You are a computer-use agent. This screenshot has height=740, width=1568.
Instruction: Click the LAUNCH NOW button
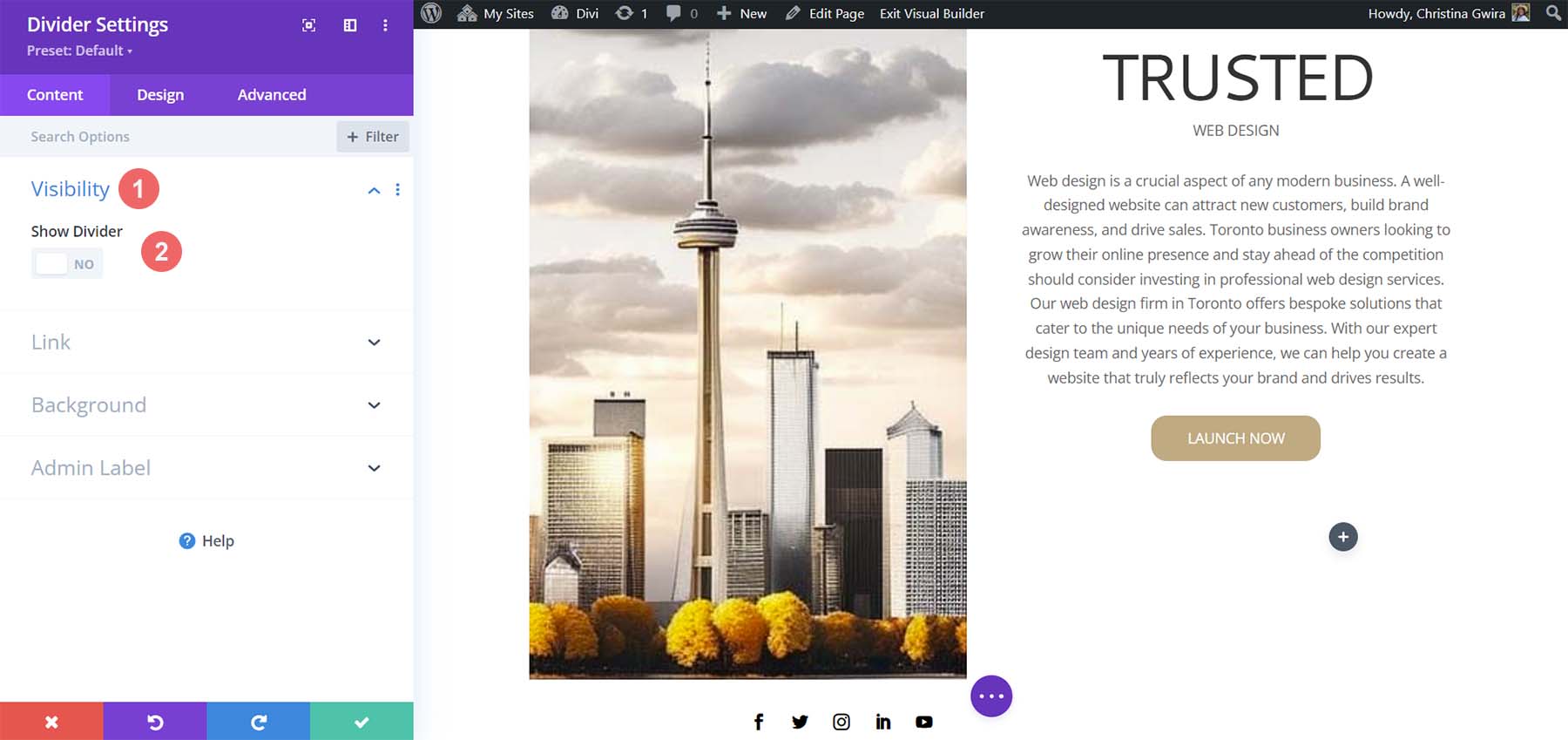[x=1235, y=438]
